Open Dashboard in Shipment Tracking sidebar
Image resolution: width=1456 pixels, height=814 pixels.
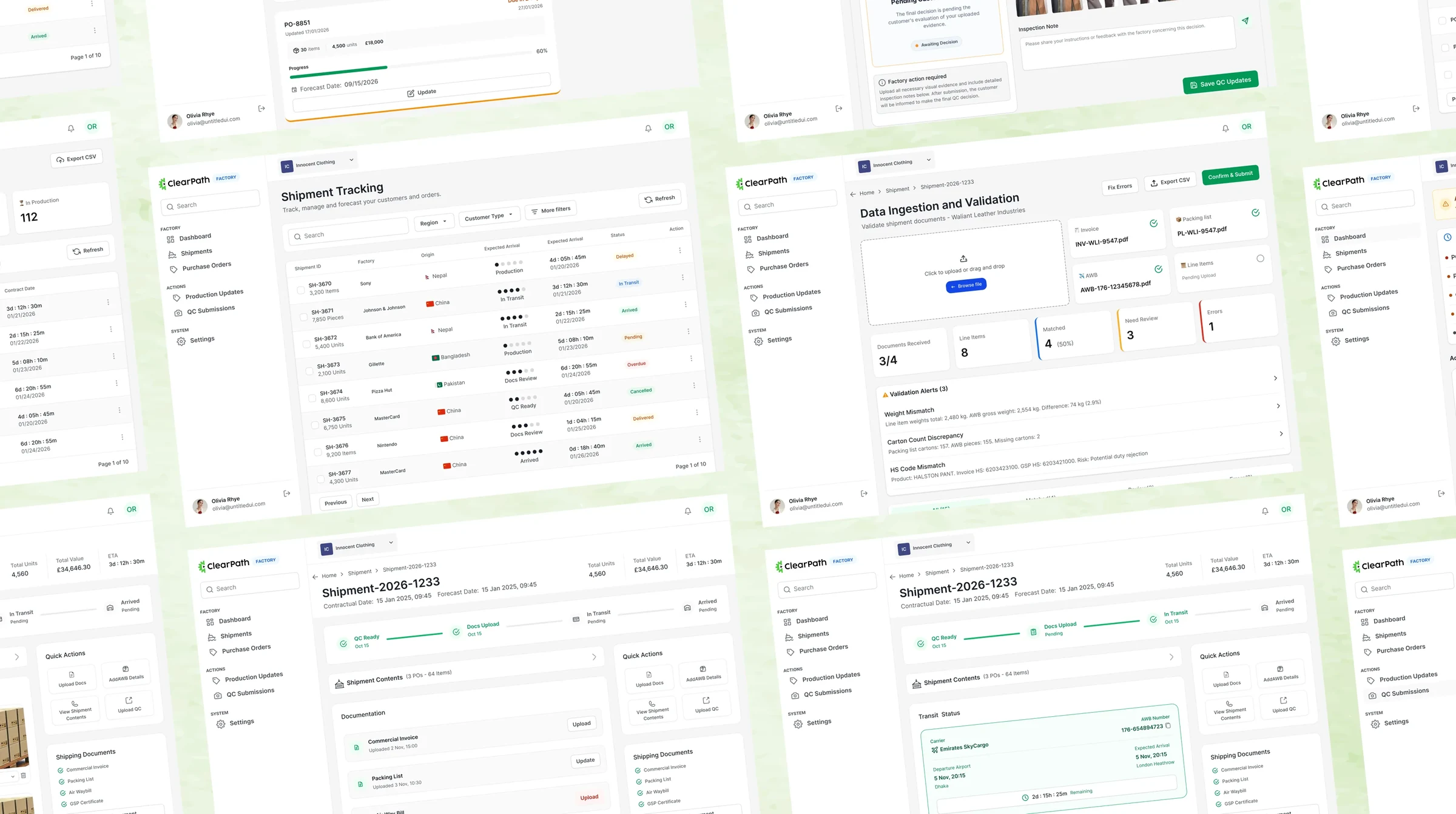[x=188, y=238]
